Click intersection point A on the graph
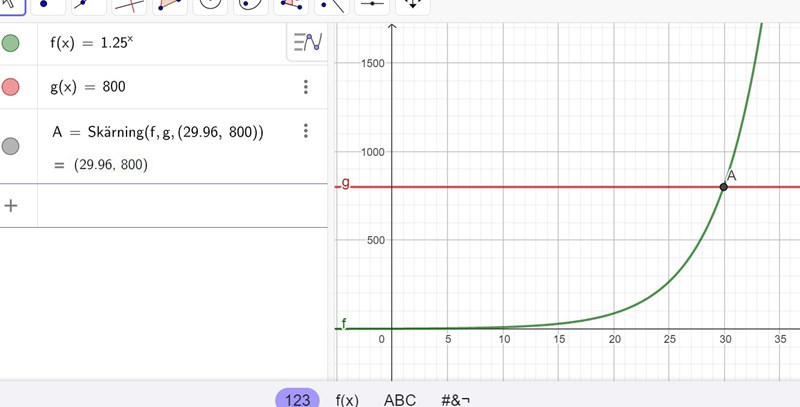This screenshot has height=407, width=800. pos(723,187)
